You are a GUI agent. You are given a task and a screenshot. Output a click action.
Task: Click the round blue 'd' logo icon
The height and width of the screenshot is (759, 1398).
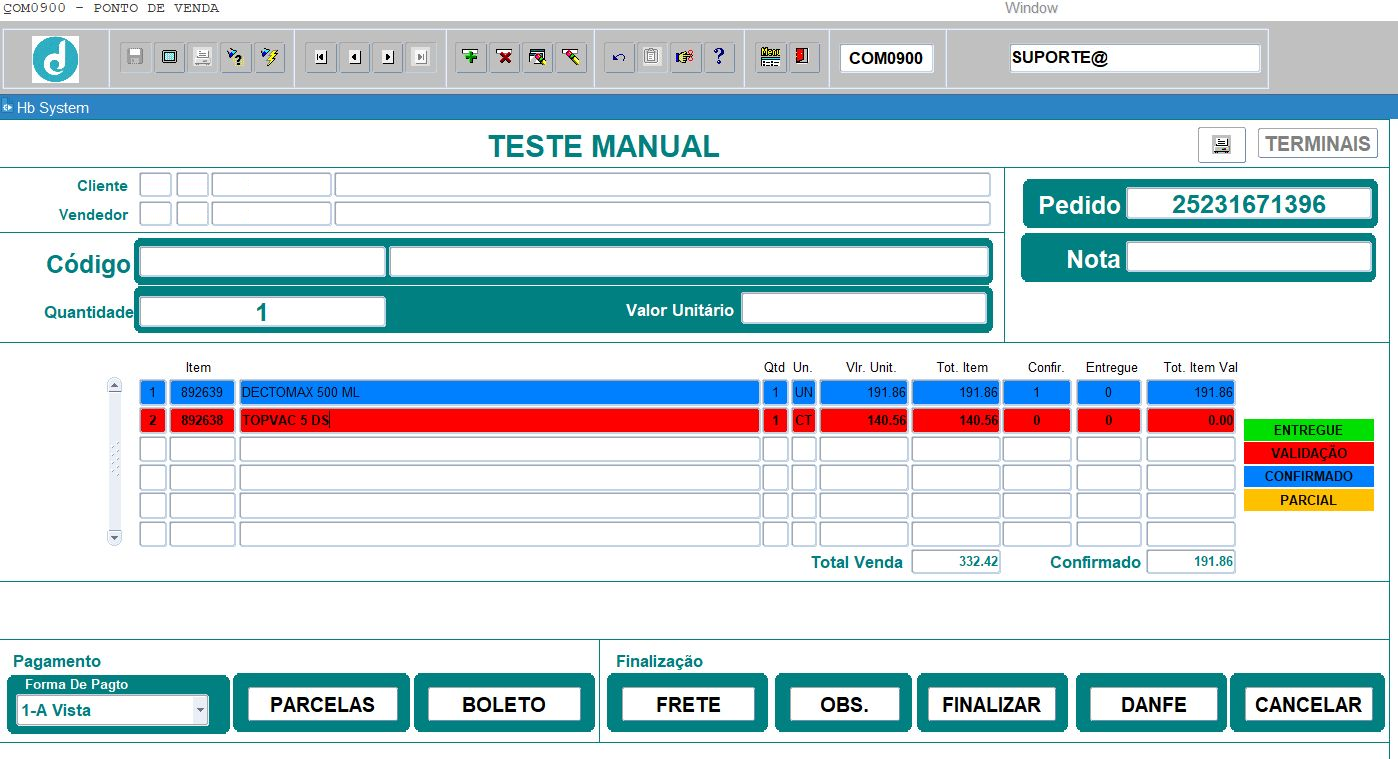pyautogui.click(x=55, y=58)
